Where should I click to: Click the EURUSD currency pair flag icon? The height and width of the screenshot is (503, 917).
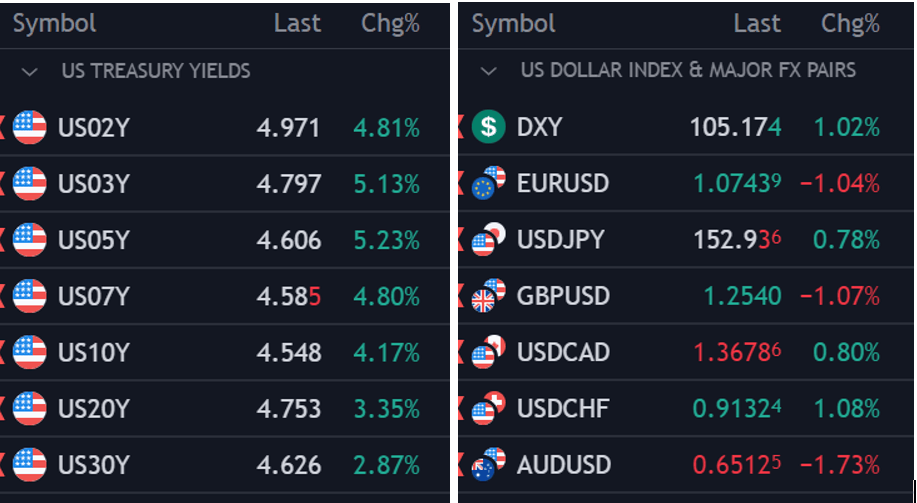(488, 183)
